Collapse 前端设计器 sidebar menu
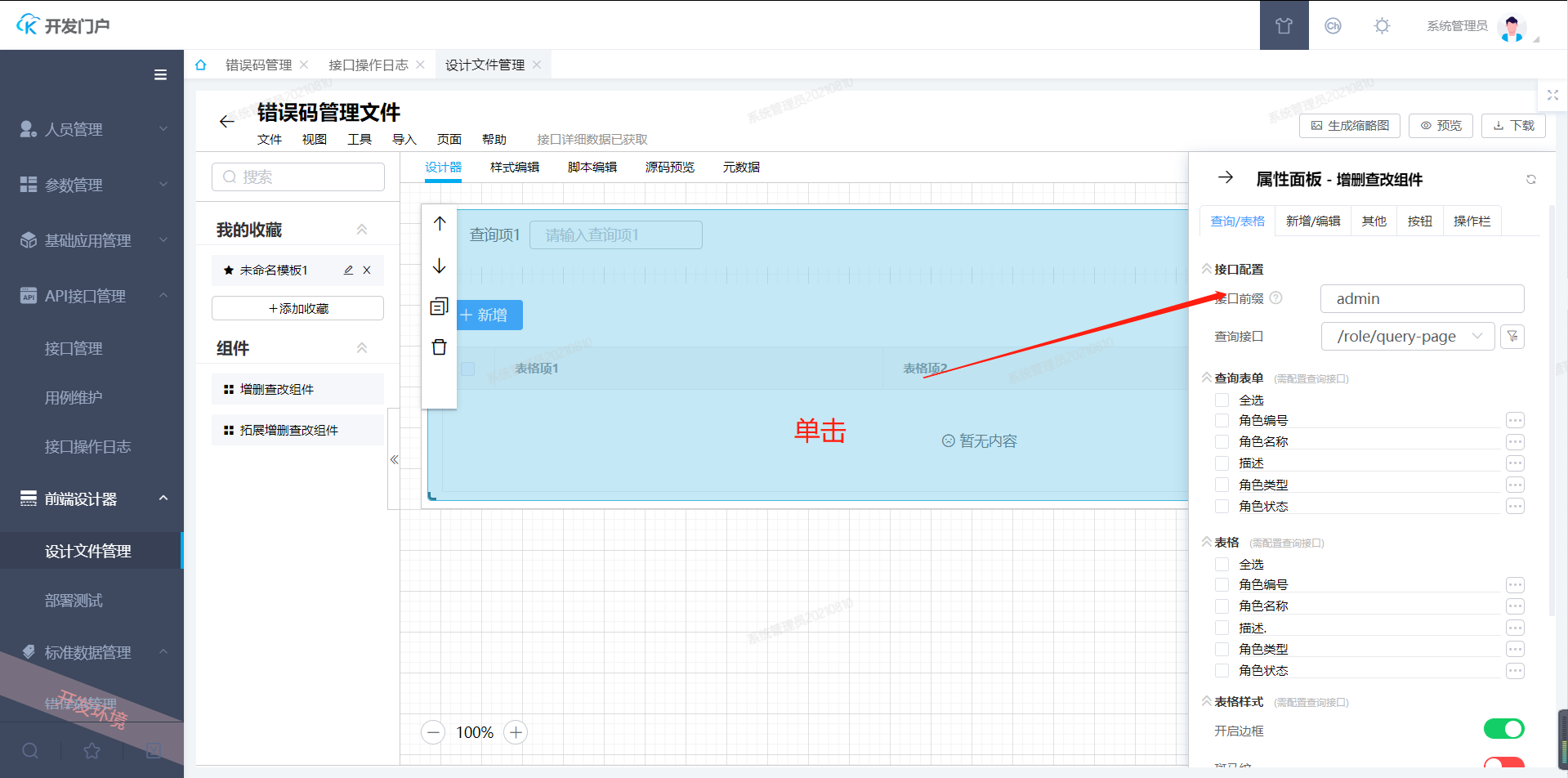Screen dimensions: 1568x778 tap(92, 499)
